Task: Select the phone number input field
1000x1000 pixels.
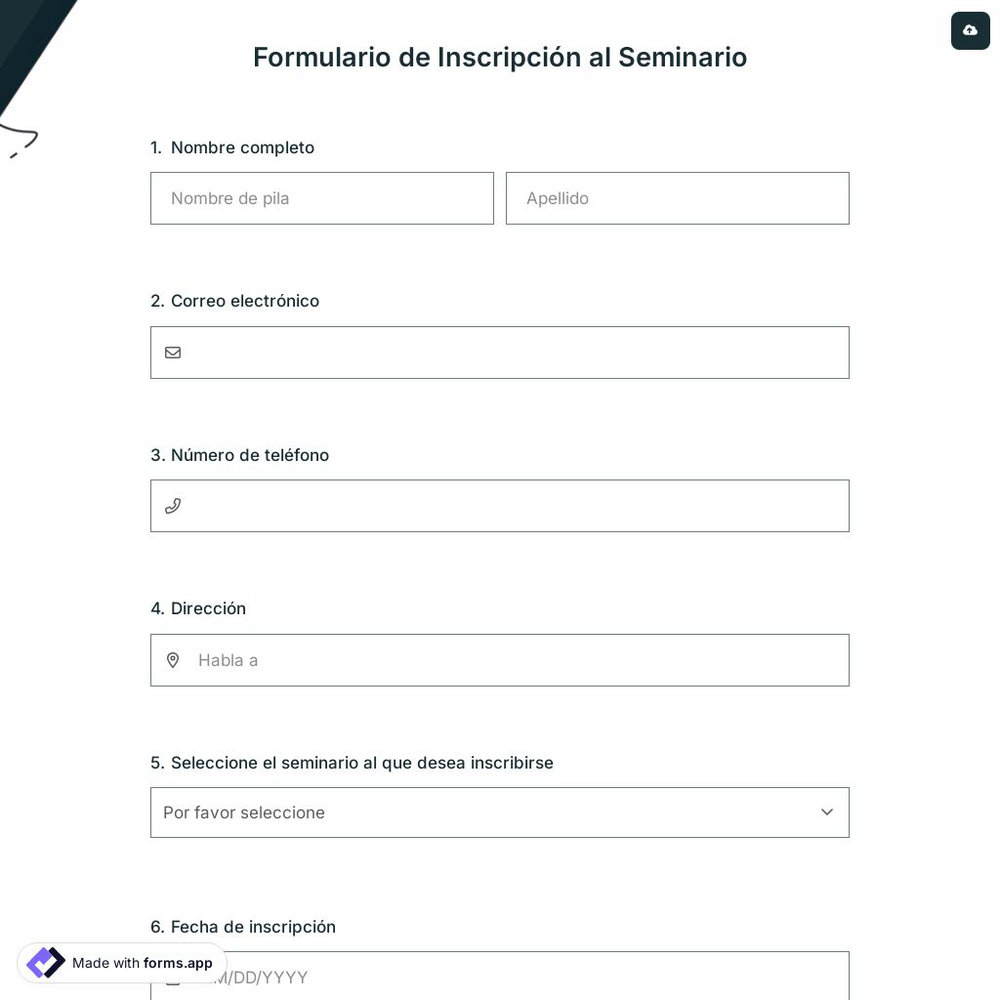Action: [500, 505]
